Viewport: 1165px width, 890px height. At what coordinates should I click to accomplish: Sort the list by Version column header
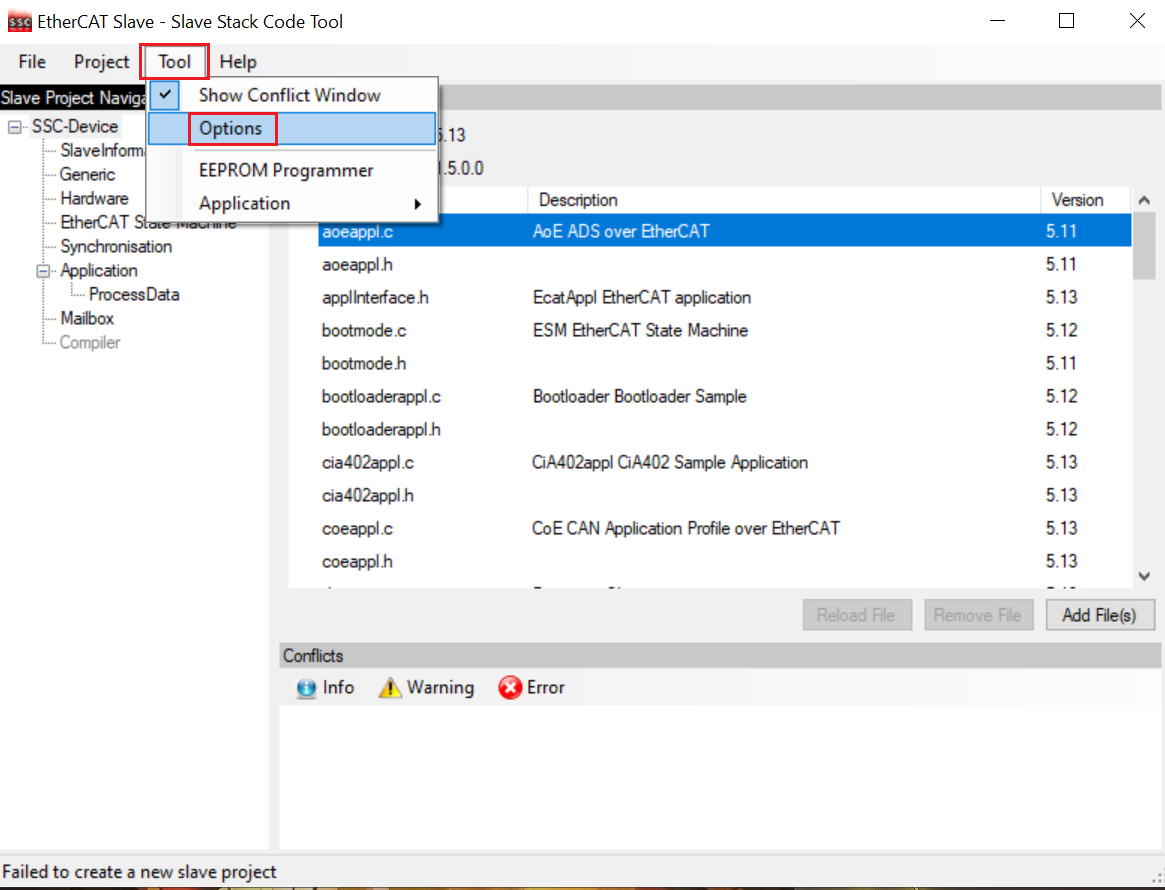point(1077,200)
